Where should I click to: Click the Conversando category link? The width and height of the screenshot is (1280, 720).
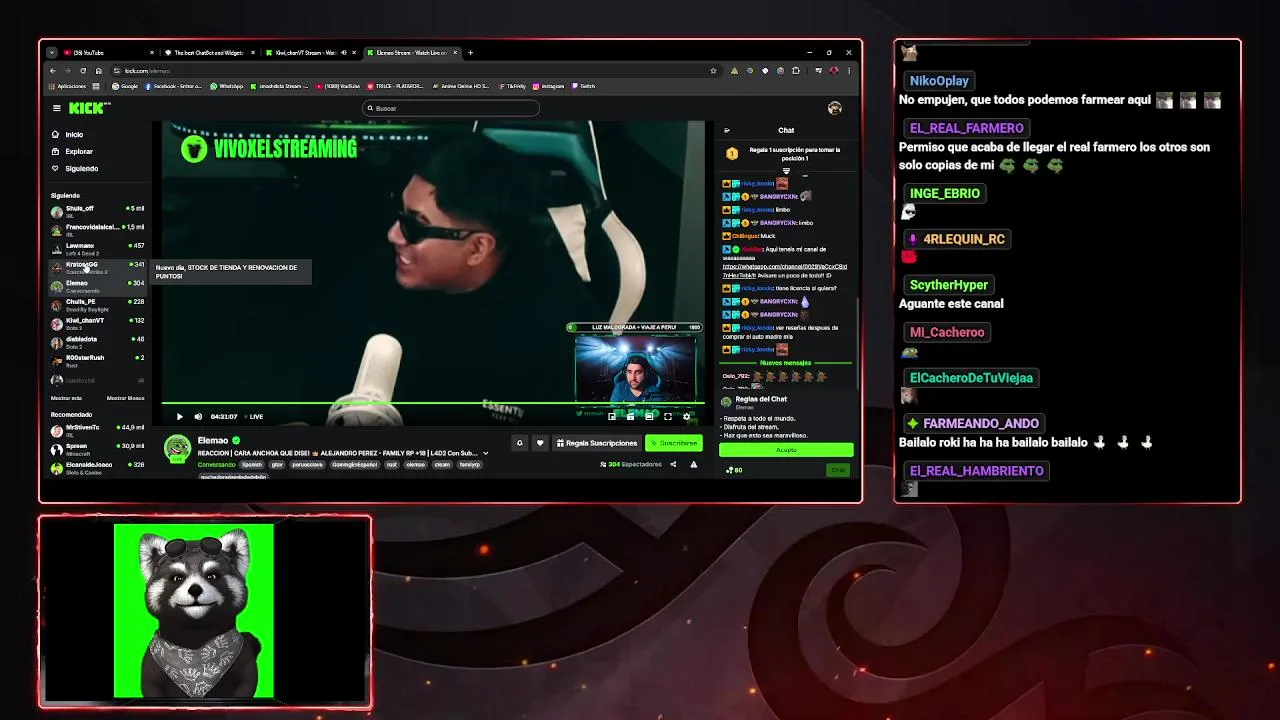[216, 464]
